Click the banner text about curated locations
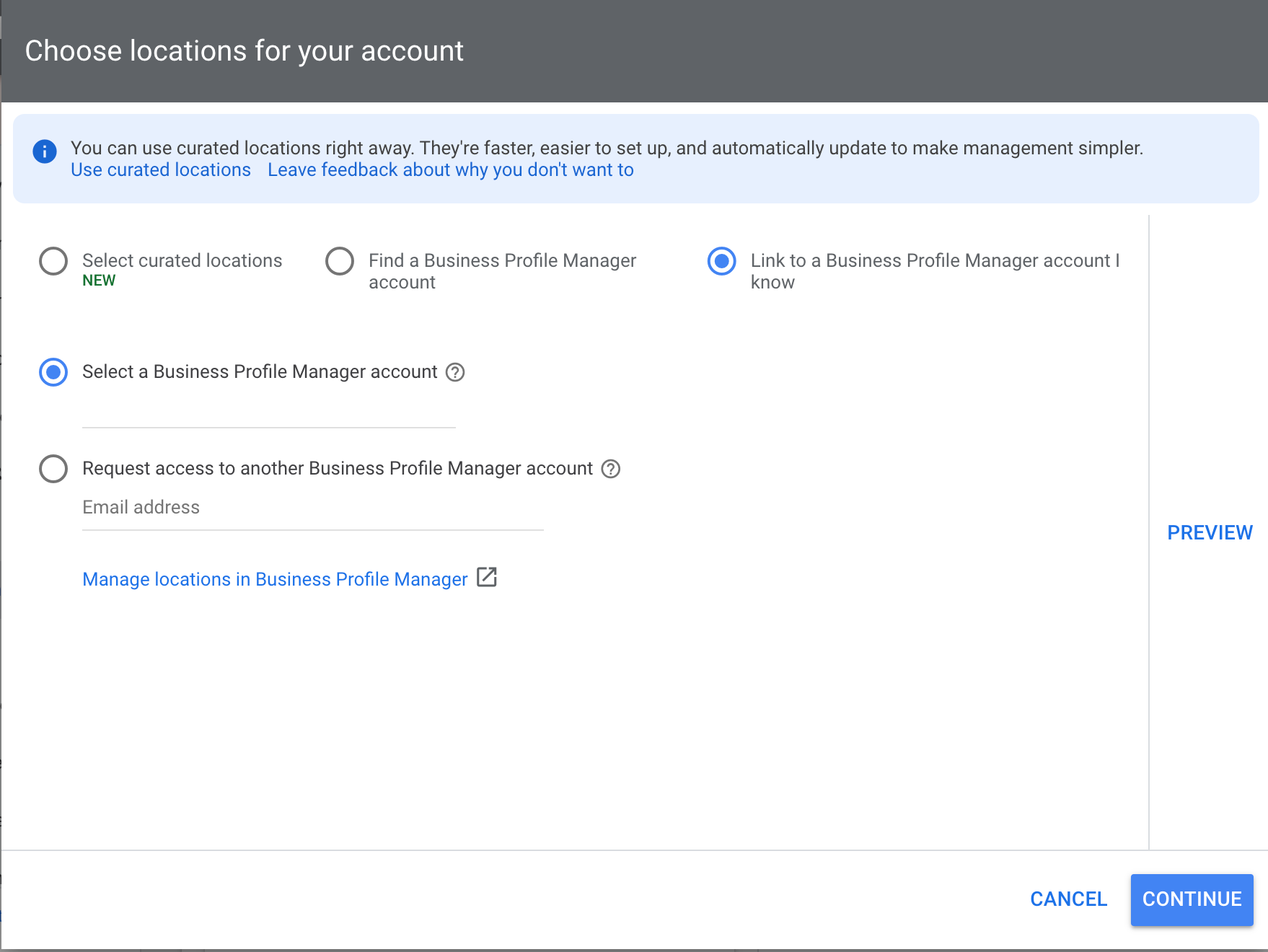This screenshot has width=1268, height=952. [607, 149]
